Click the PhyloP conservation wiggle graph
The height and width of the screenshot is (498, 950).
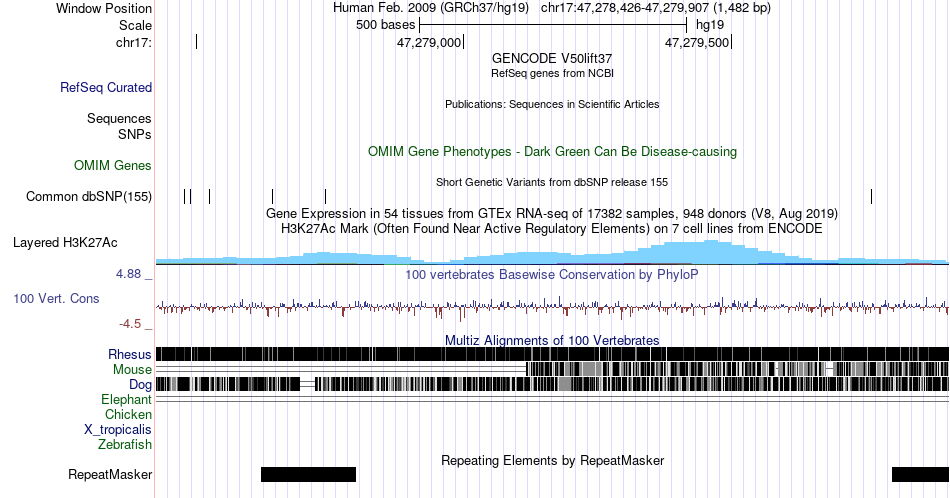553,307
